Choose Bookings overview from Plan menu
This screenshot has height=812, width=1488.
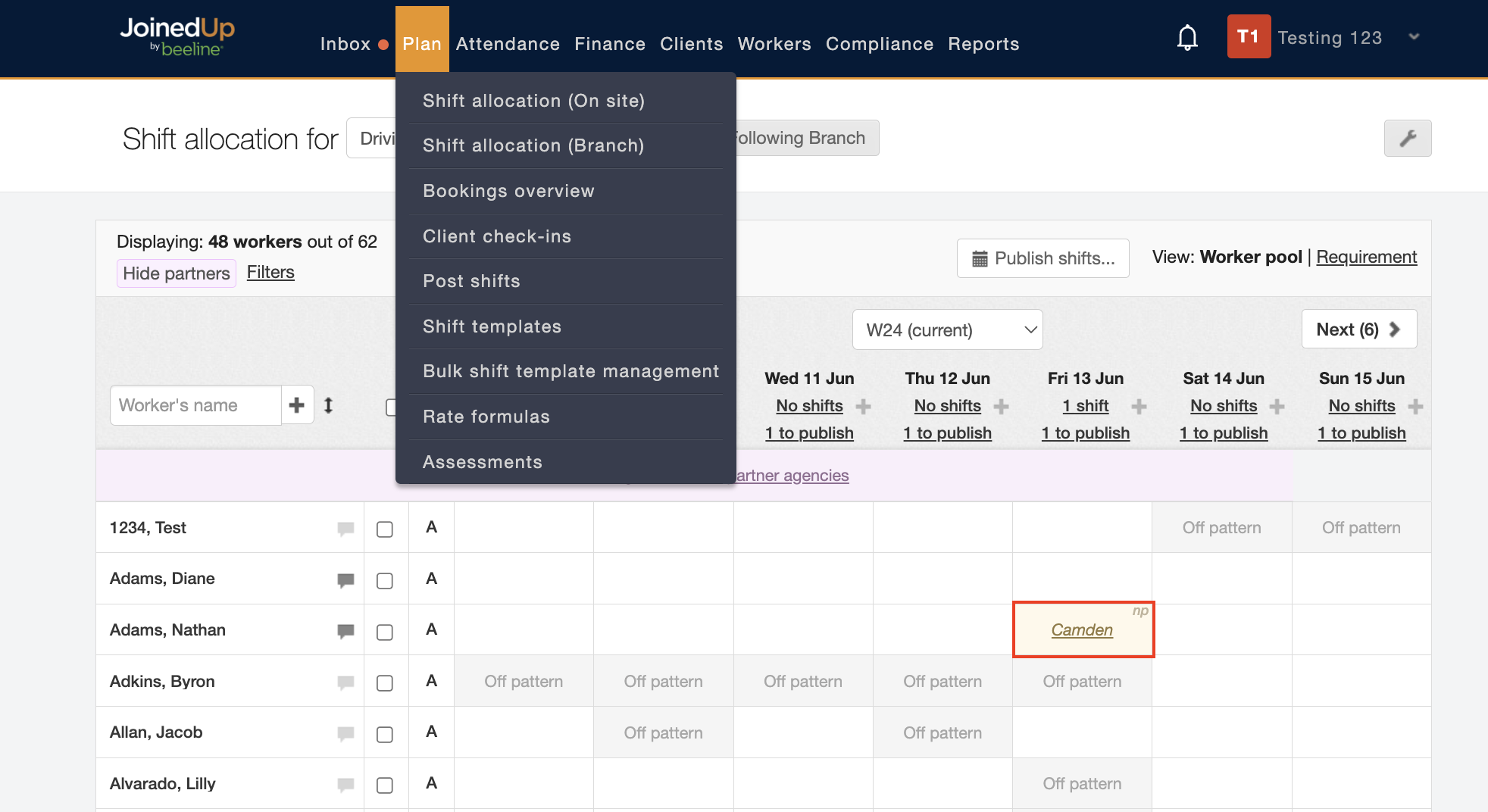point(508,191)
